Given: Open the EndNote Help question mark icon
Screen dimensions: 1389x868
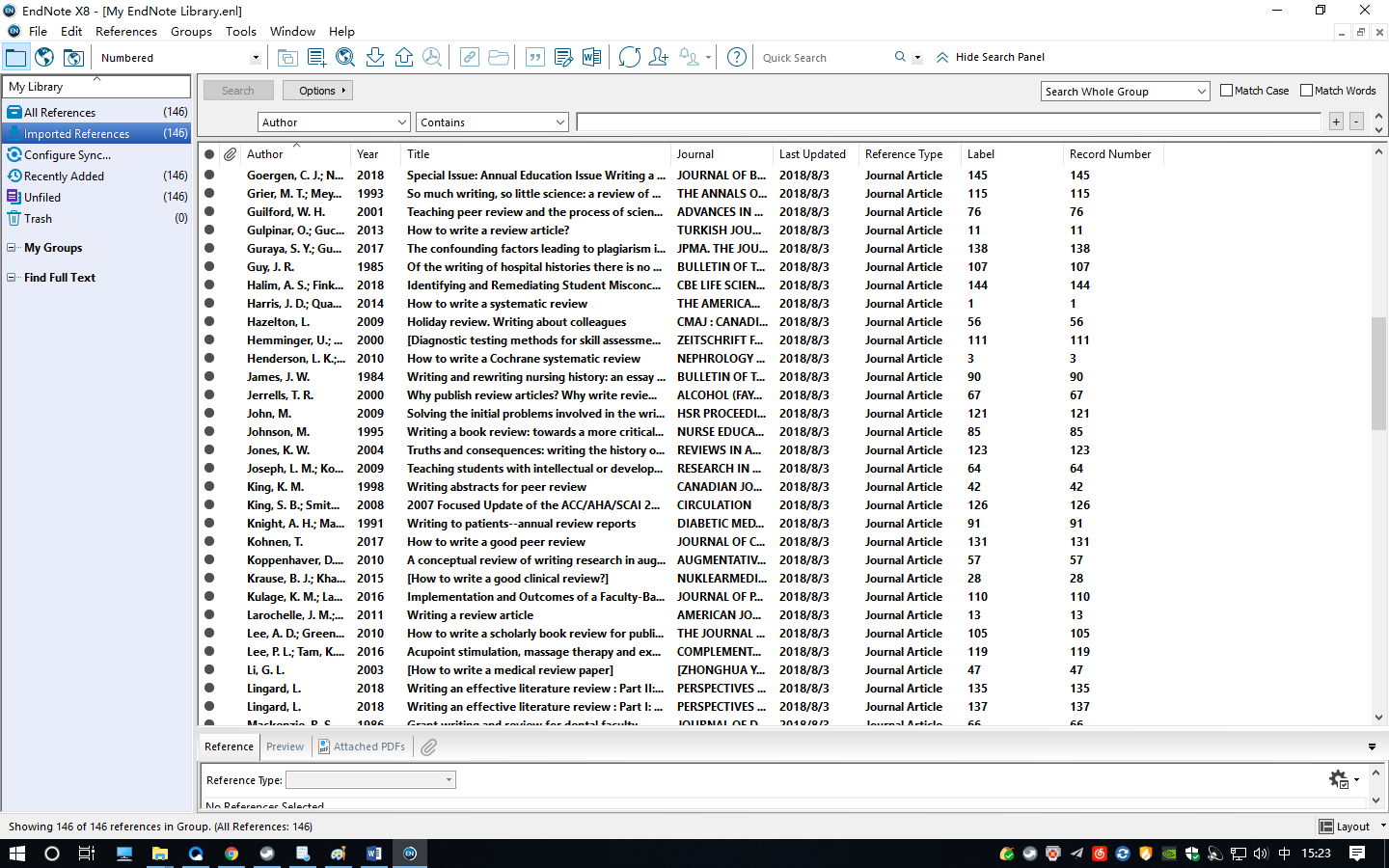Looking at the screenshot, I should click(737, 57).
